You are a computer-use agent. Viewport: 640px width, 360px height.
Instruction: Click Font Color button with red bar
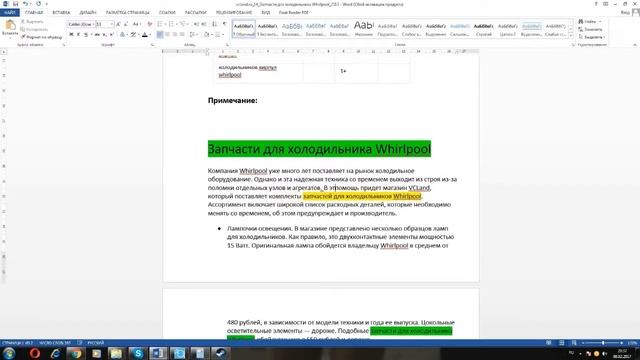[x=144, y=35]
